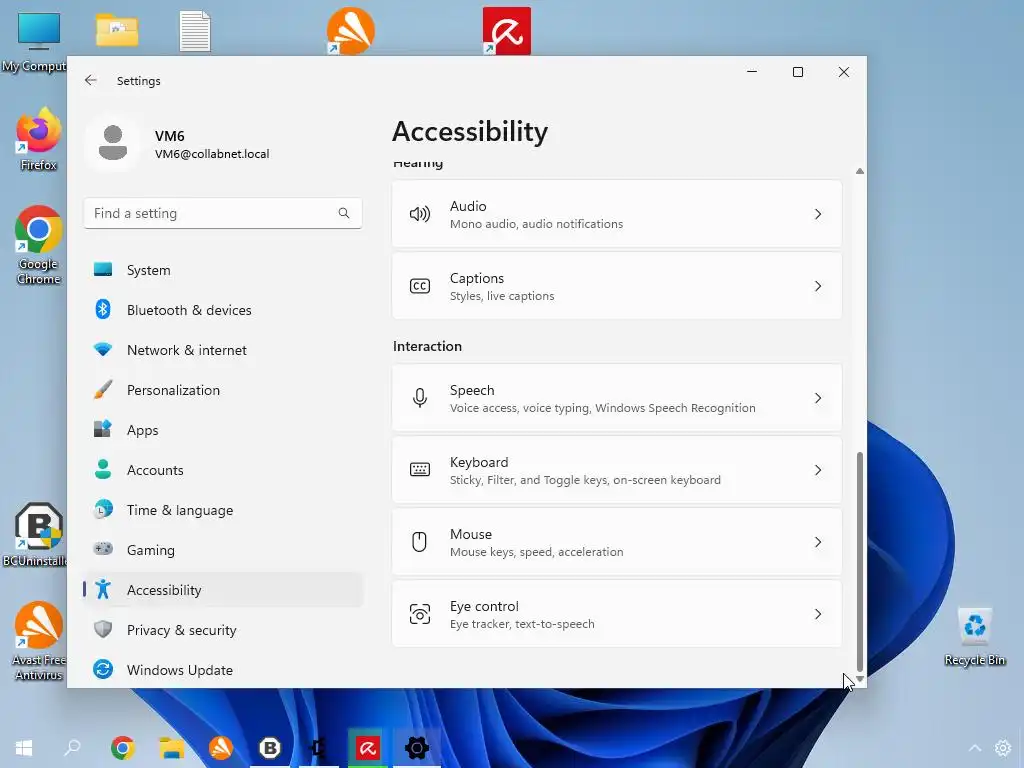1024x768 pixels.
Task: Open Apps settings category
Action: tap(223, 430)
